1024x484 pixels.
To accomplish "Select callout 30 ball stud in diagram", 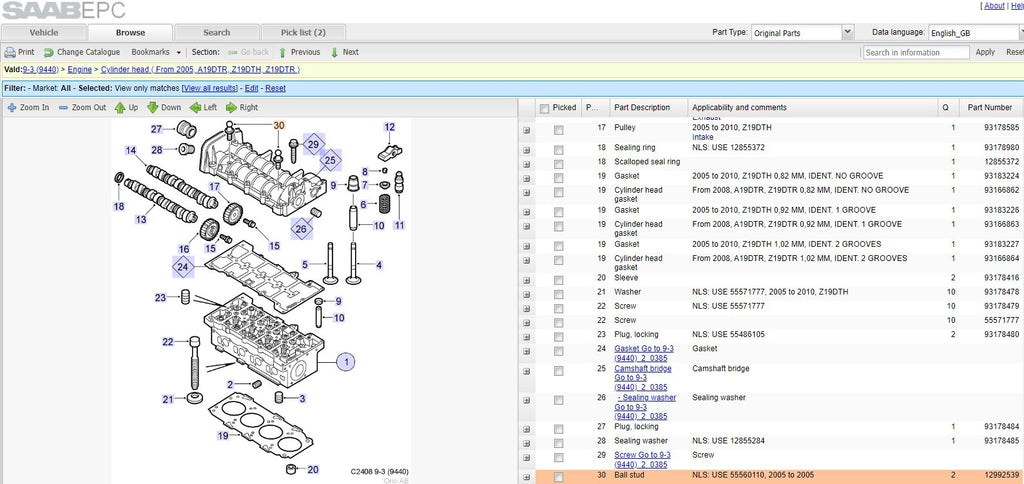I will click(x=279, y=125).
